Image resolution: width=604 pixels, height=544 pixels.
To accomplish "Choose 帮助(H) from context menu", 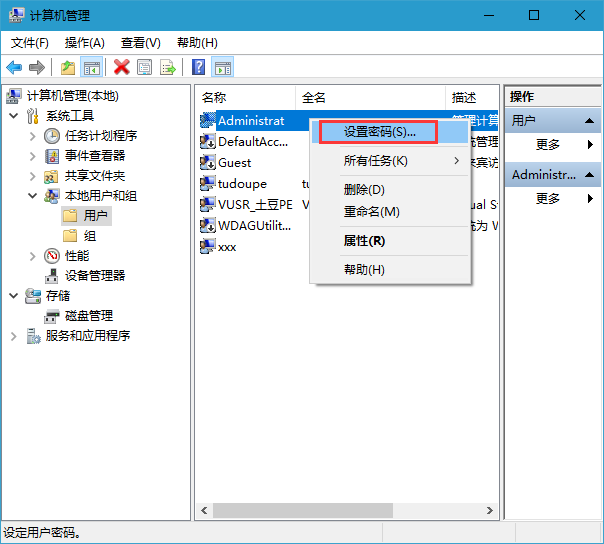I will (x=391, y=270).
